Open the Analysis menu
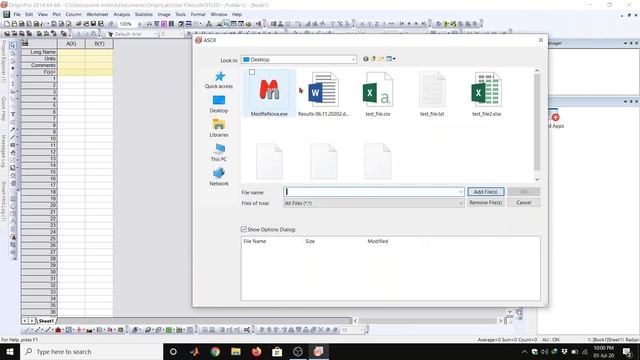The width and height of the screenshot is (640, 360). point(122,14)
